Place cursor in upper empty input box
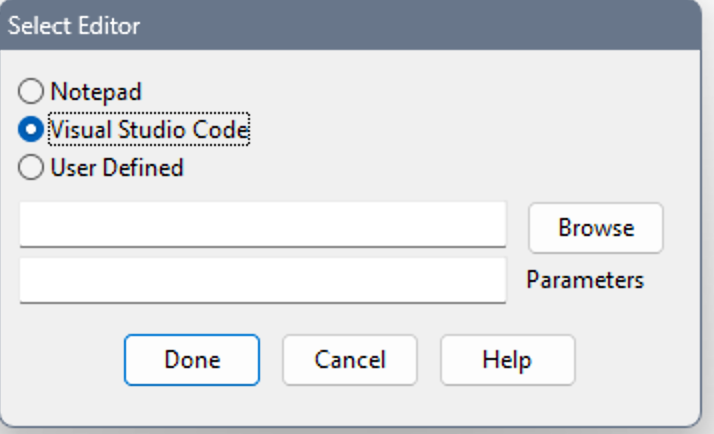The width and height of the screenshot is (714, 434). tap(262, 225)
